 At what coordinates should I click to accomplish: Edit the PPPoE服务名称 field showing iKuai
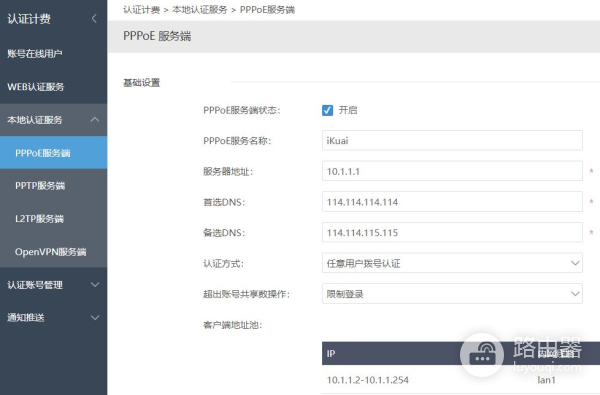pyautogui.click(x=452, y=140)
